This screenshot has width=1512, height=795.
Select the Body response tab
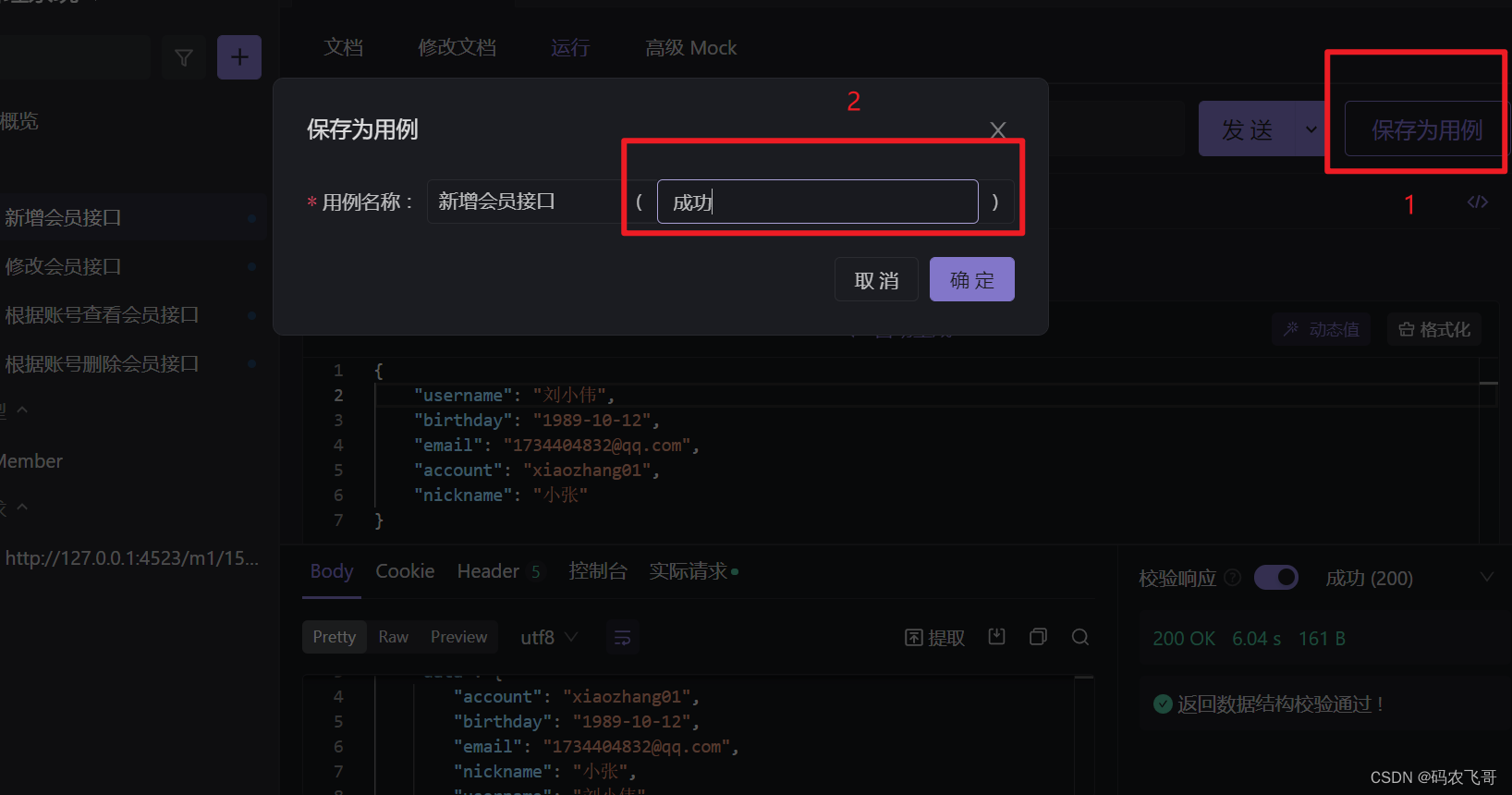332,571
